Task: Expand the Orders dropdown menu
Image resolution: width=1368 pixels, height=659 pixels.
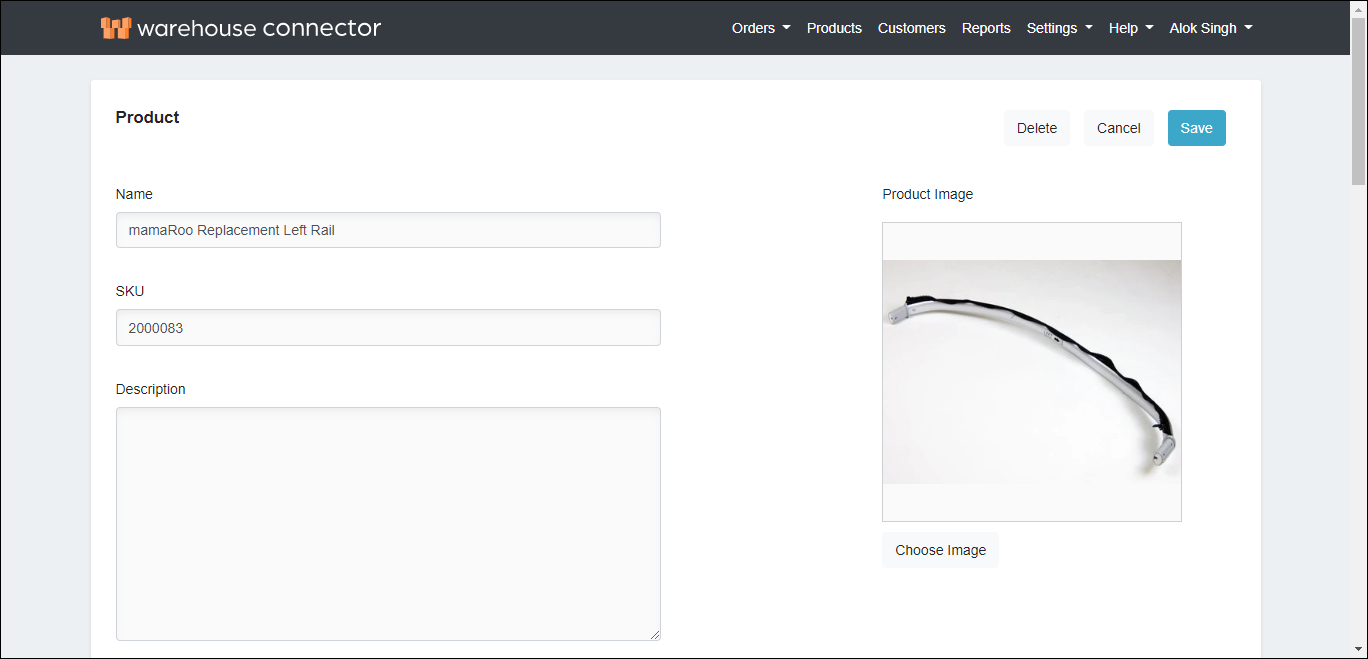Action: tap(761, 28)
